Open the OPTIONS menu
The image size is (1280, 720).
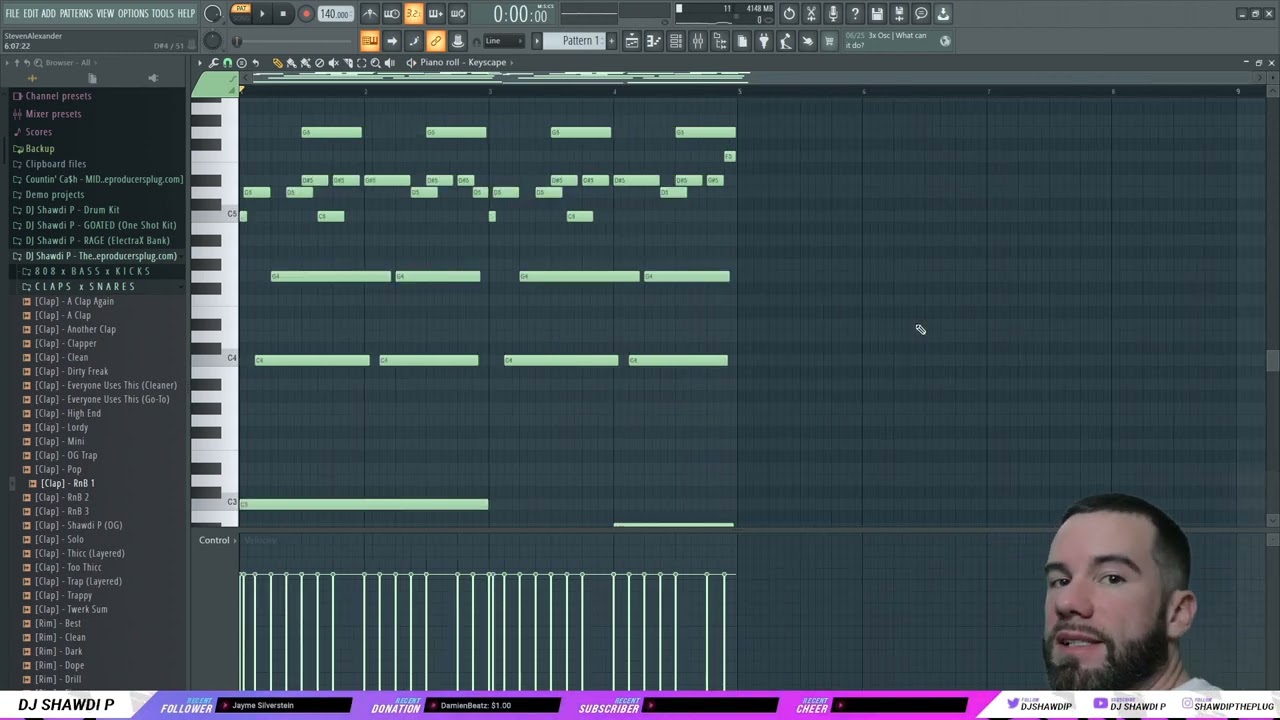click(133, 14)
